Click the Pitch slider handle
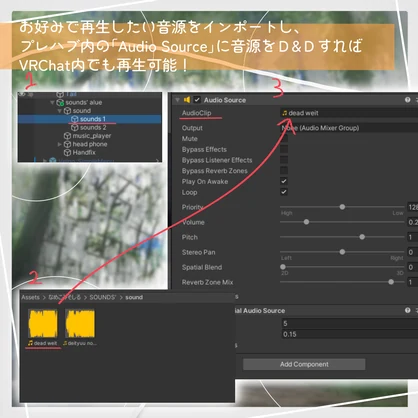The image size is (418, 418). [362, 237]
